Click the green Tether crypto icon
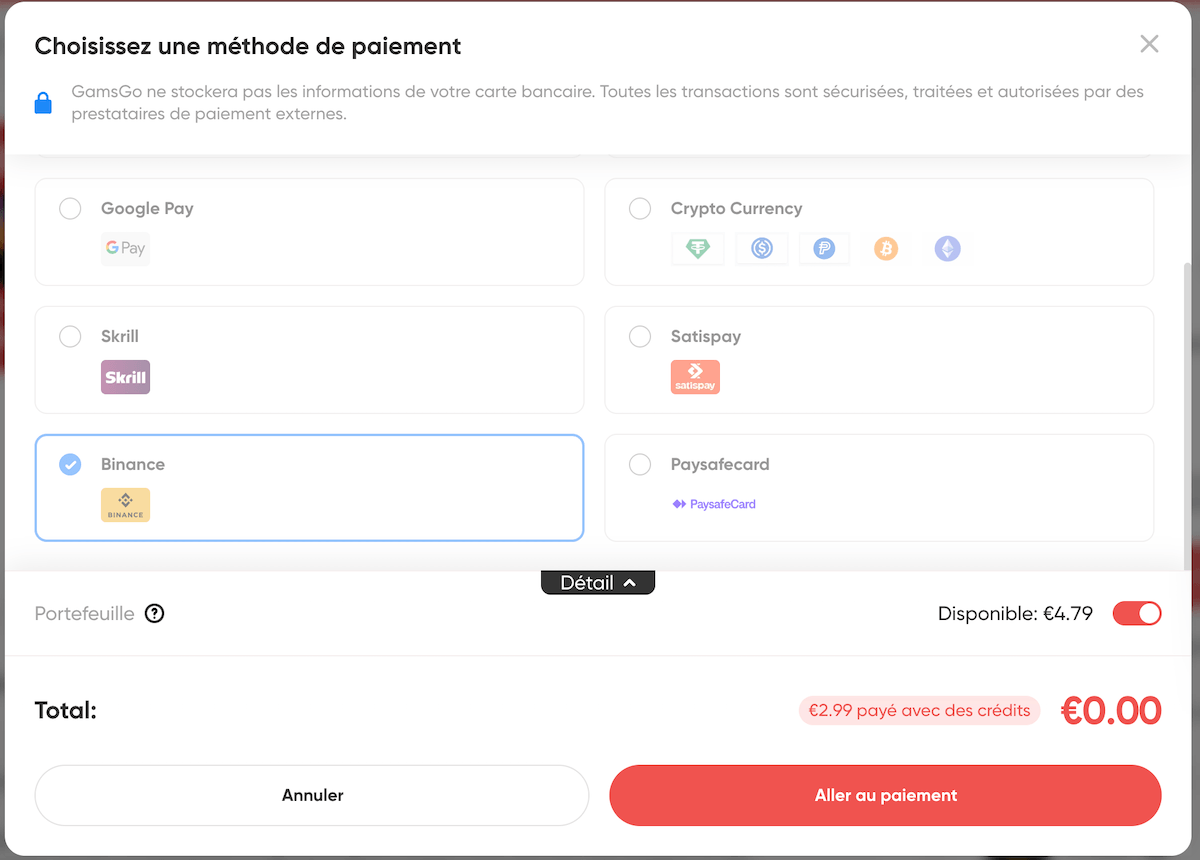1200x860 pixels. (698, 248)
